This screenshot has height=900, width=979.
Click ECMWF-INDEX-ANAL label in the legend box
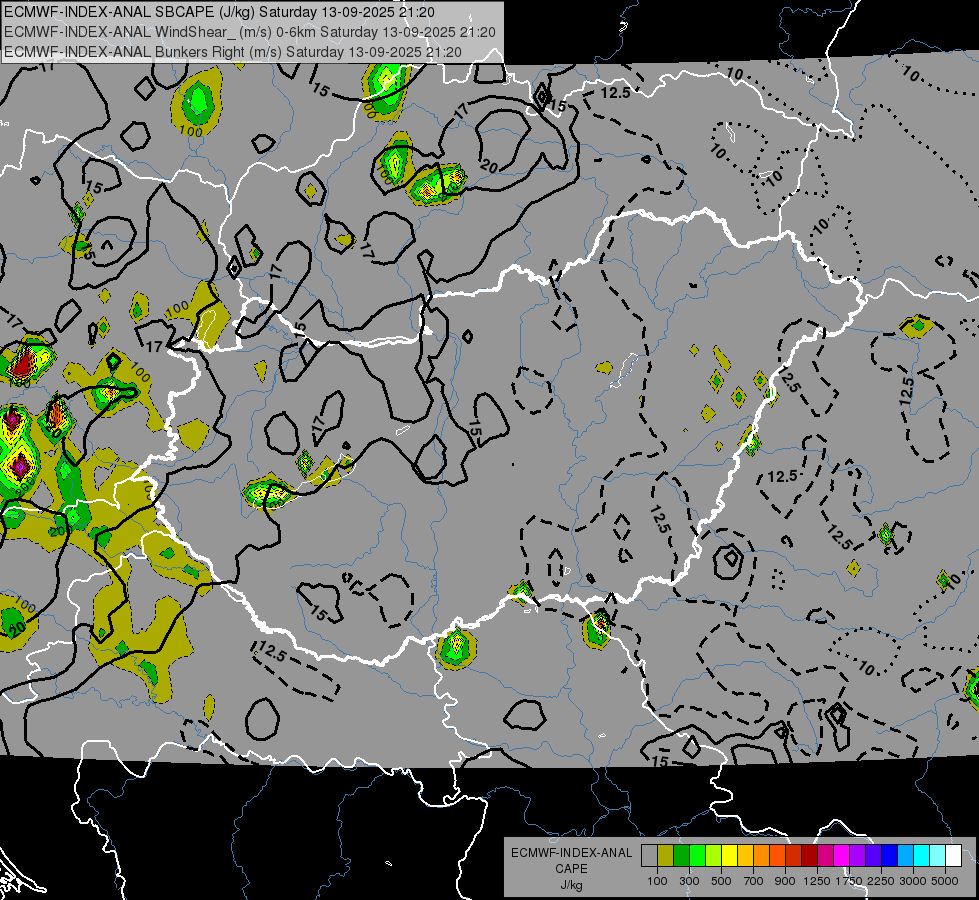coord(571,853)
